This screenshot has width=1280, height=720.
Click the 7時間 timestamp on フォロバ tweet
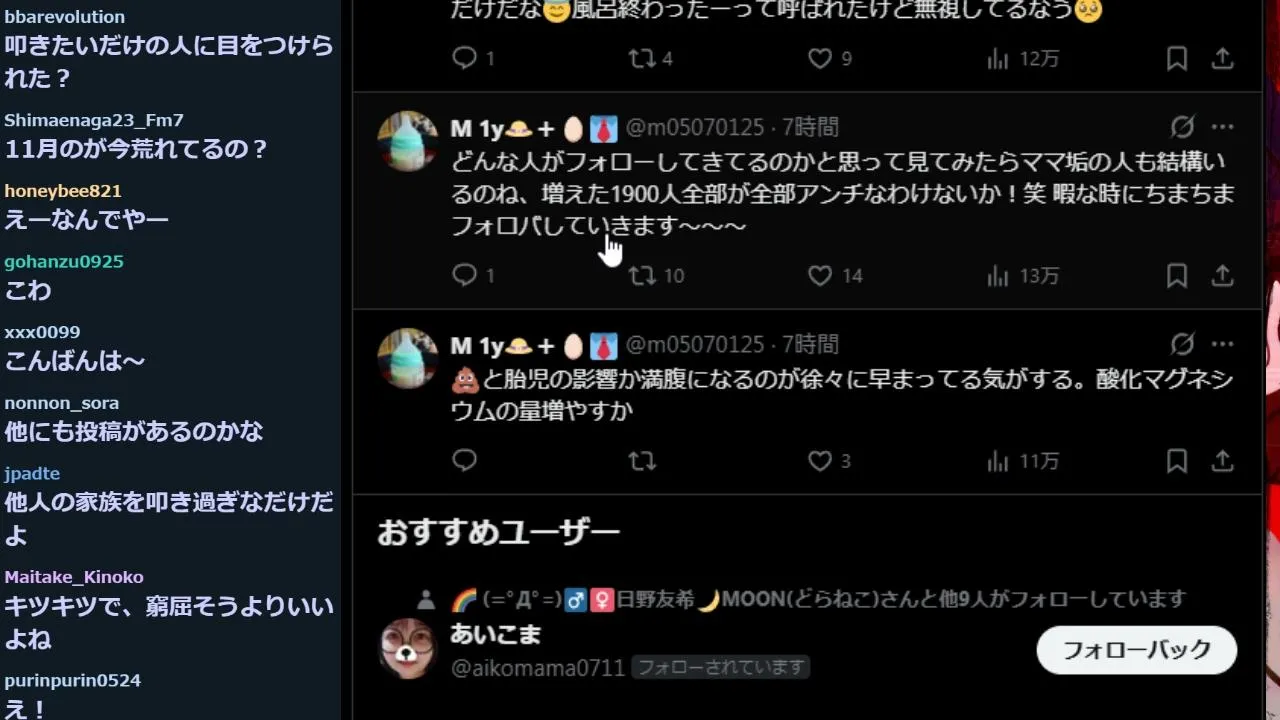coord(810,127)
